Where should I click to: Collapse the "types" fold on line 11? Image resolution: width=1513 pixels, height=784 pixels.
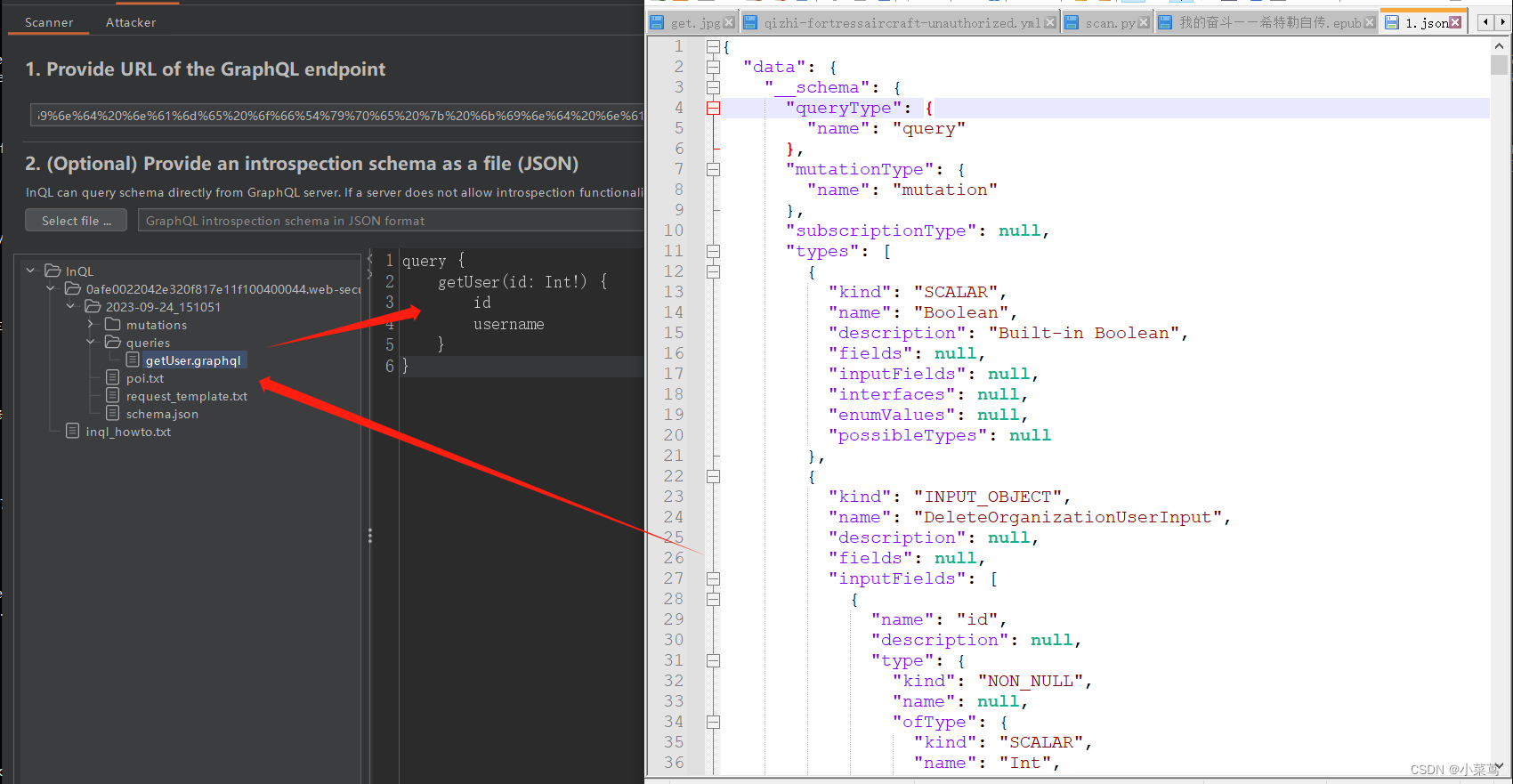(713, 251)
